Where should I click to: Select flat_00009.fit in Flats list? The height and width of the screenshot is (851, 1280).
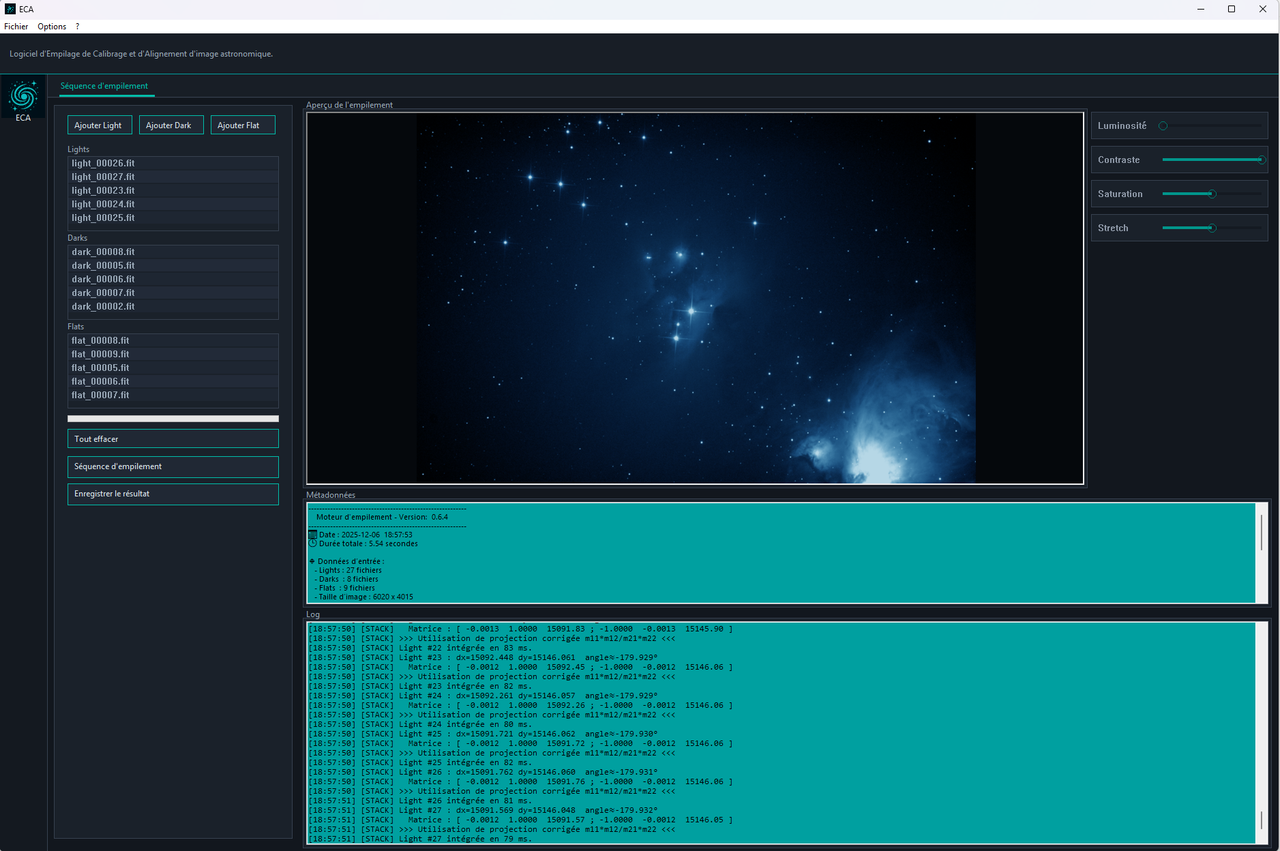click(173, 355)
